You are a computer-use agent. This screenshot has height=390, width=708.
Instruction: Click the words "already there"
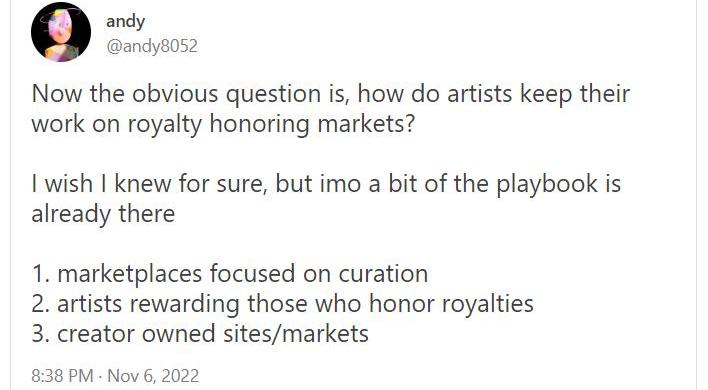pyautogui.click(x=103, y=214)
